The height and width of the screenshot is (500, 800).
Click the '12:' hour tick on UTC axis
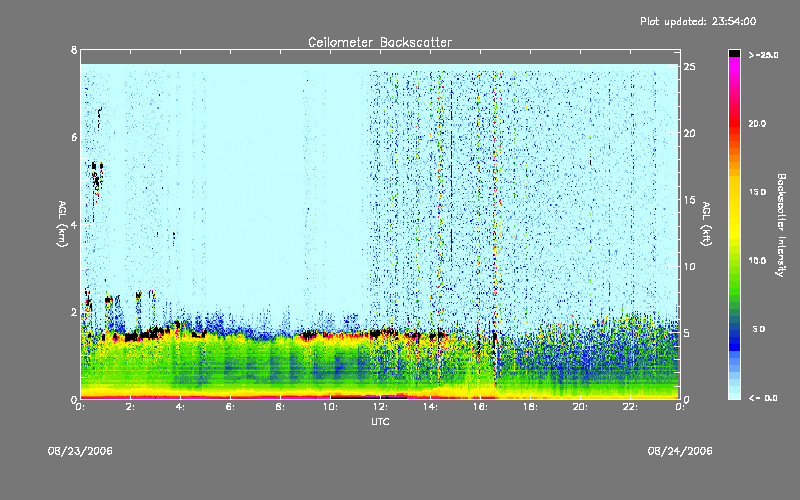click(x=380, y=407)
